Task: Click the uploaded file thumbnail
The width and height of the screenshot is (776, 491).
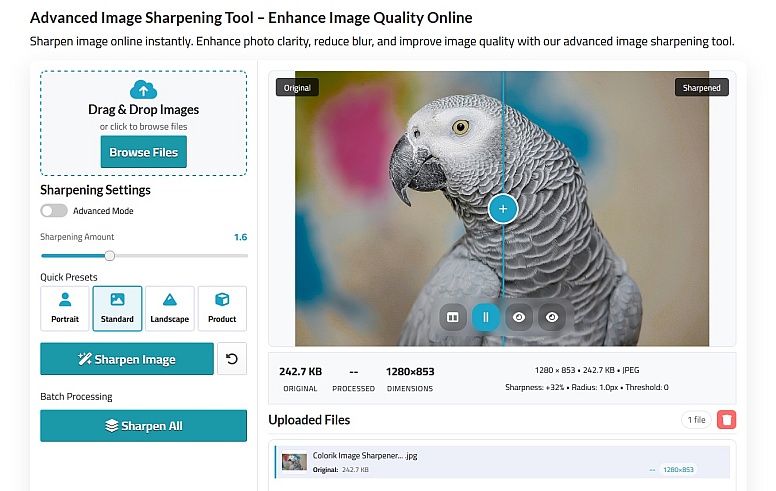Action: coord(294,462)
